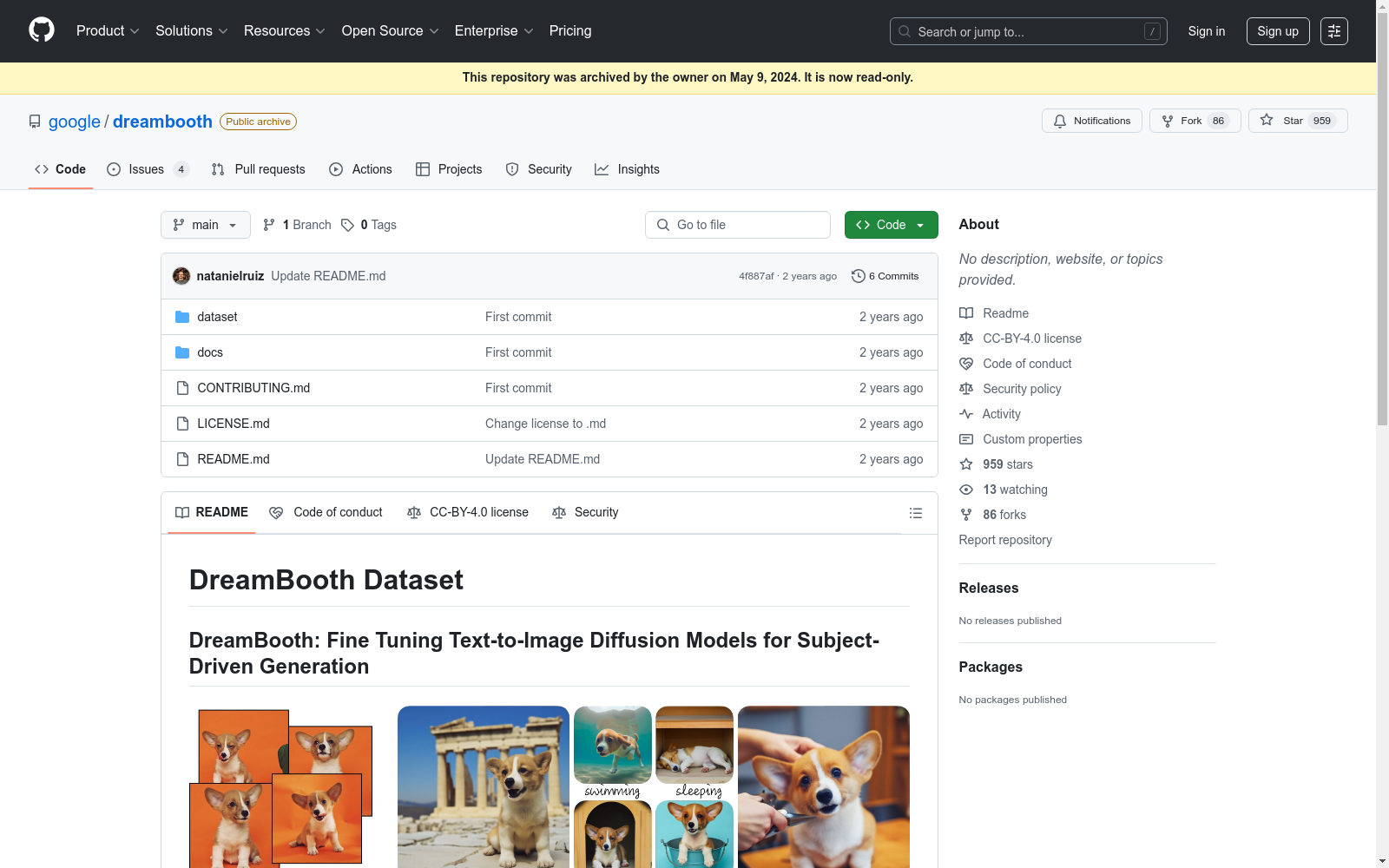Open natanielruiz avatar image
The width and height of the screenshot is (1389, 868).
181,276
